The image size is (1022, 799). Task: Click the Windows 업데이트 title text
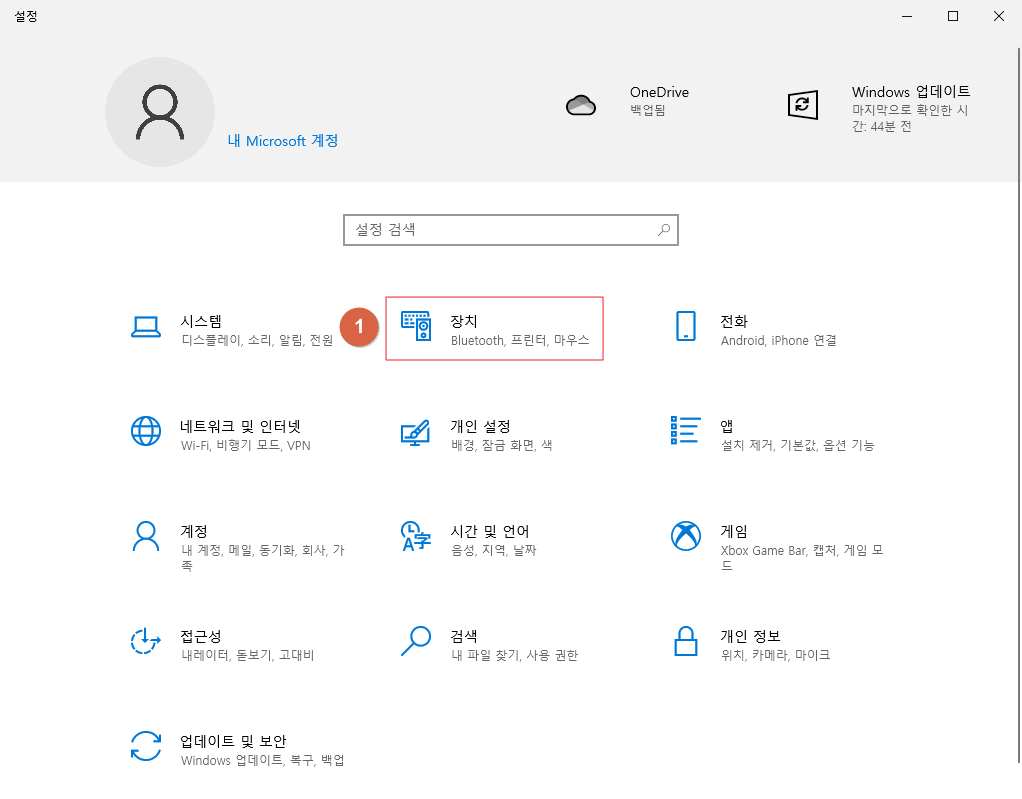(x=911, y=92)
